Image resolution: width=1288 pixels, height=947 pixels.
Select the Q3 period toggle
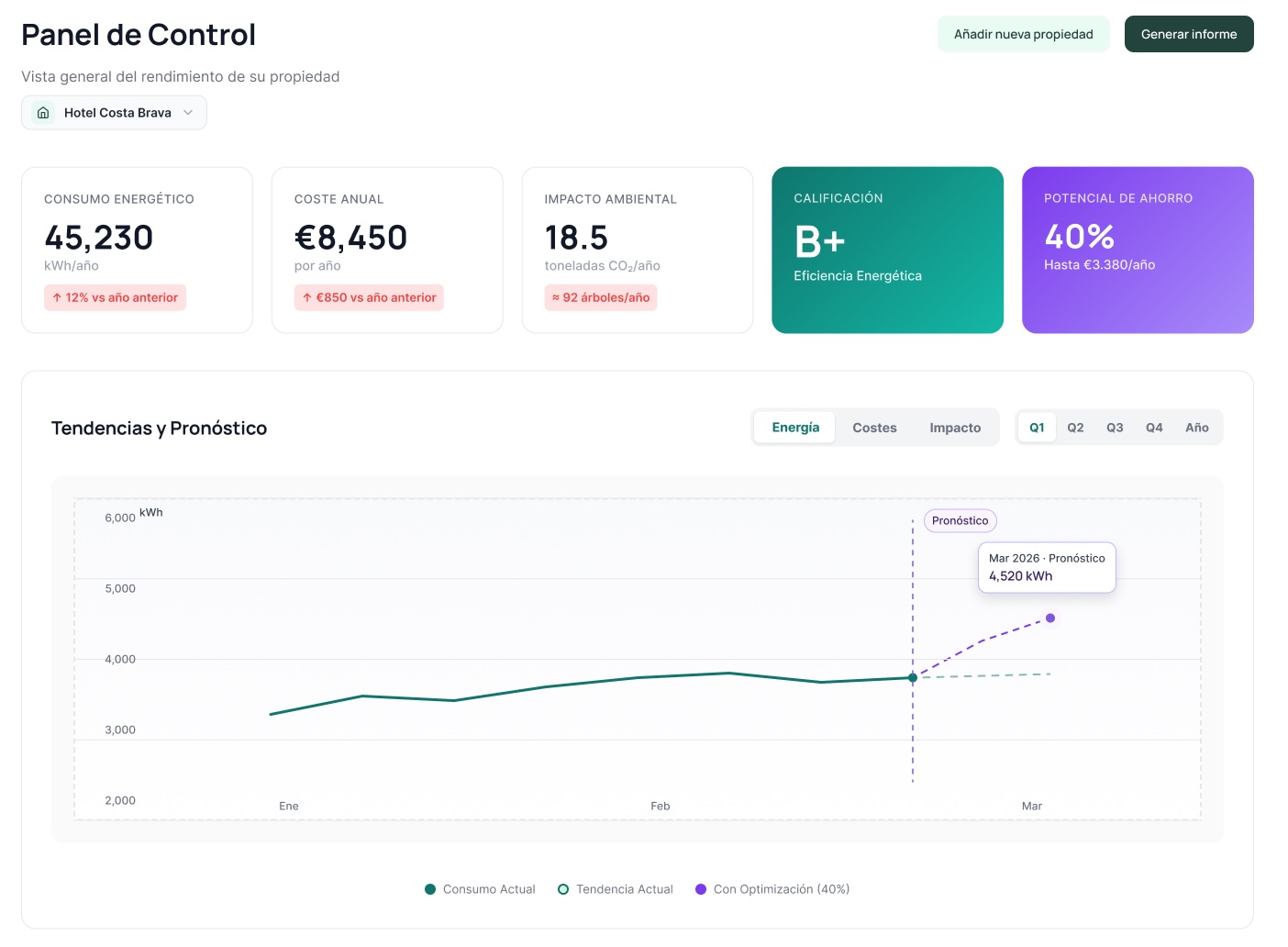[x=1115, y=428]
